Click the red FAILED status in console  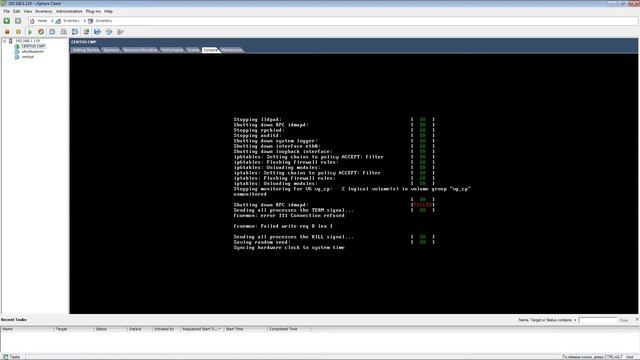click(x=422, y=205)
